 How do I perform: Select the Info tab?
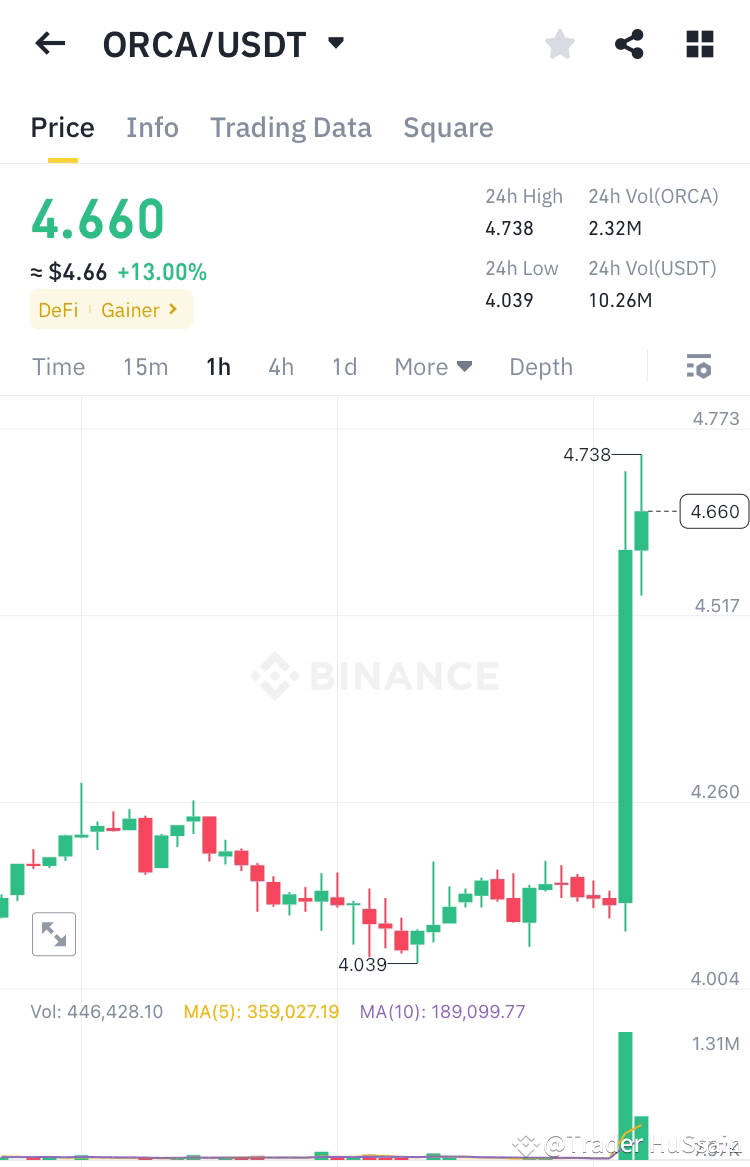(152, 127)
